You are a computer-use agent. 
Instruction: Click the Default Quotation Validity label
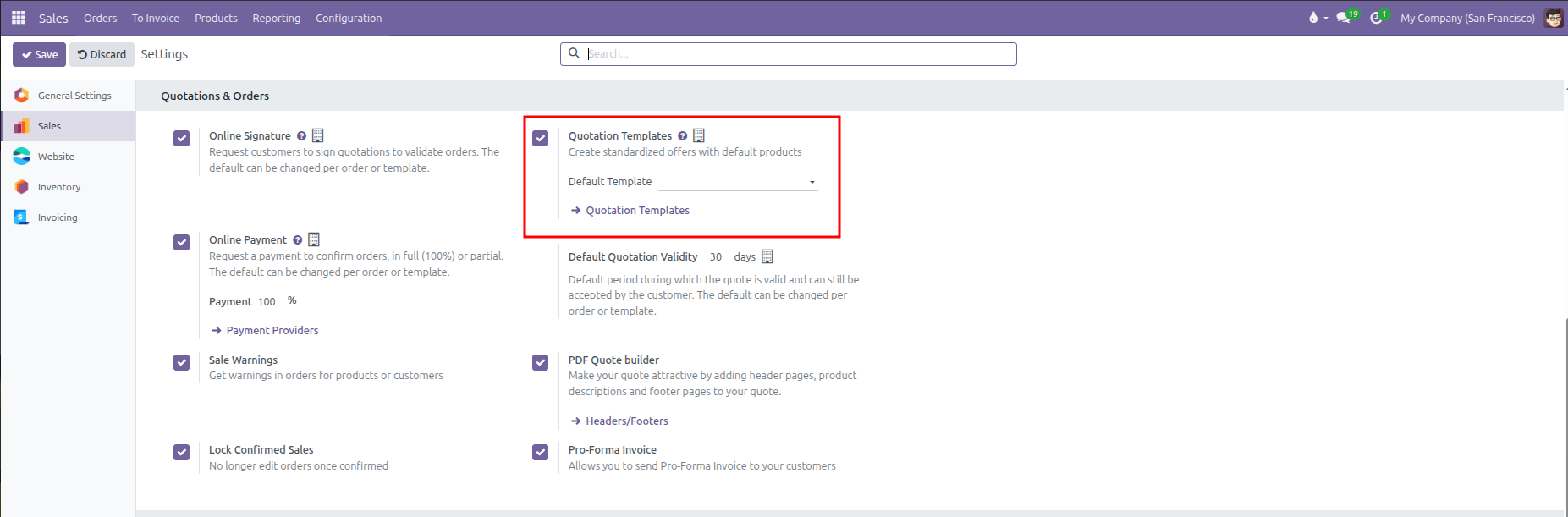pos(633,257)
